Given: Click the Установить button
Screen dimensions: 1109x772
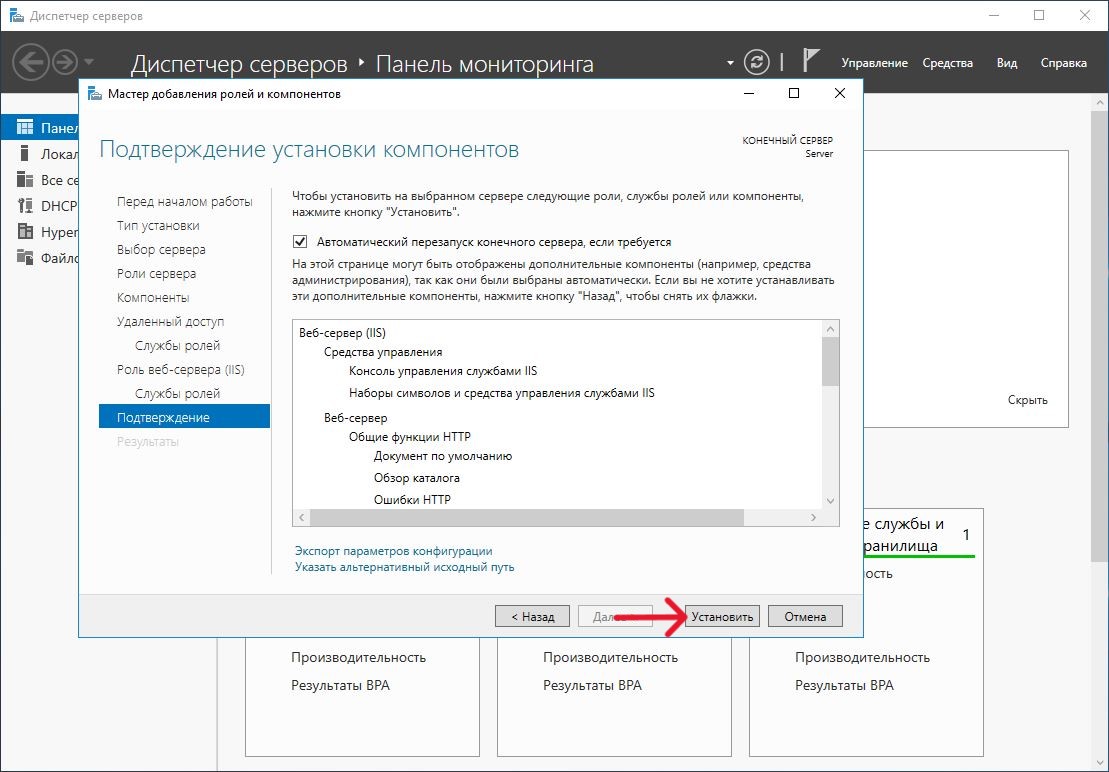Looking at the screenshot, I should tap(722, 617).
